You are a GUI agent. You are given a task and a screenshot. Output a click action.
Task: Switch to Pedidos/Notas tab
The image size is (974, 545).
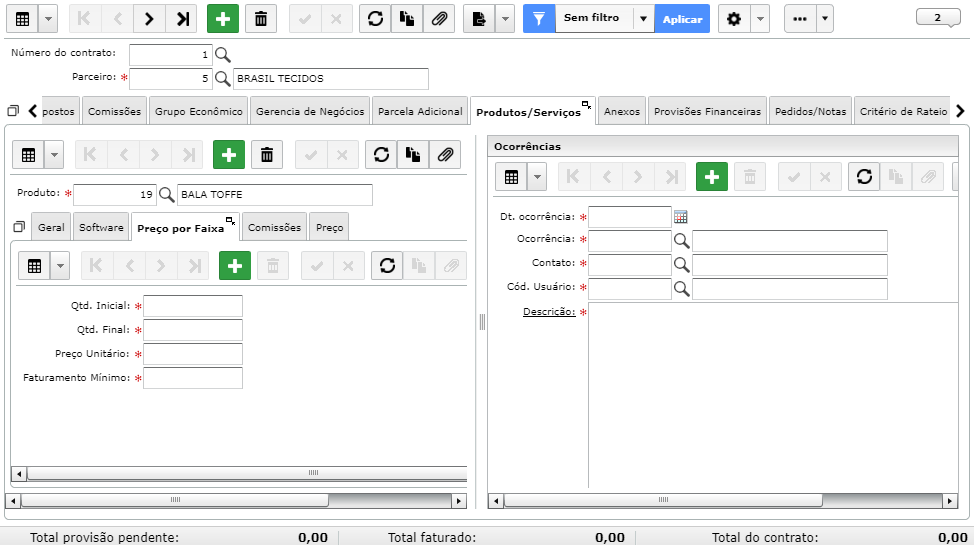811,111
